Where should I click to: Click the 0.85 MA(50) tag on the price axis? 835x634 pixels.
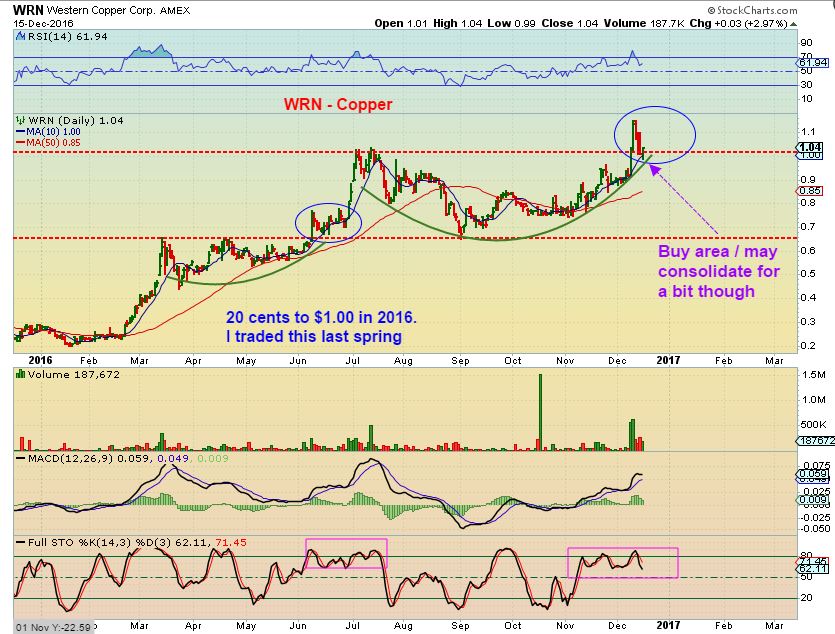[810, 191]
